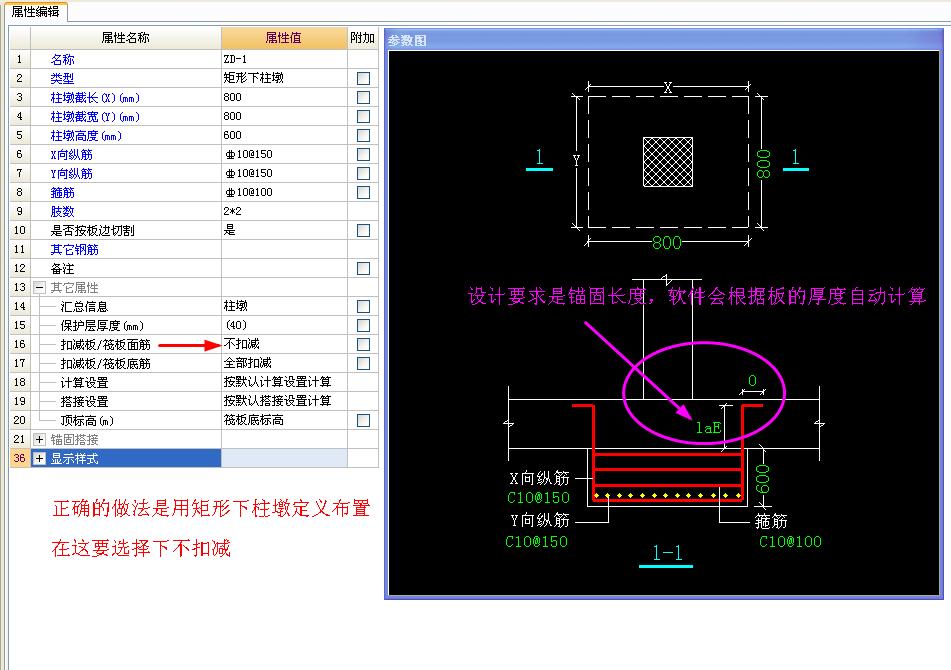Expand the 锚固搭接 group
Viewport: 951px width, 670px height.
(x=39, y=439)
